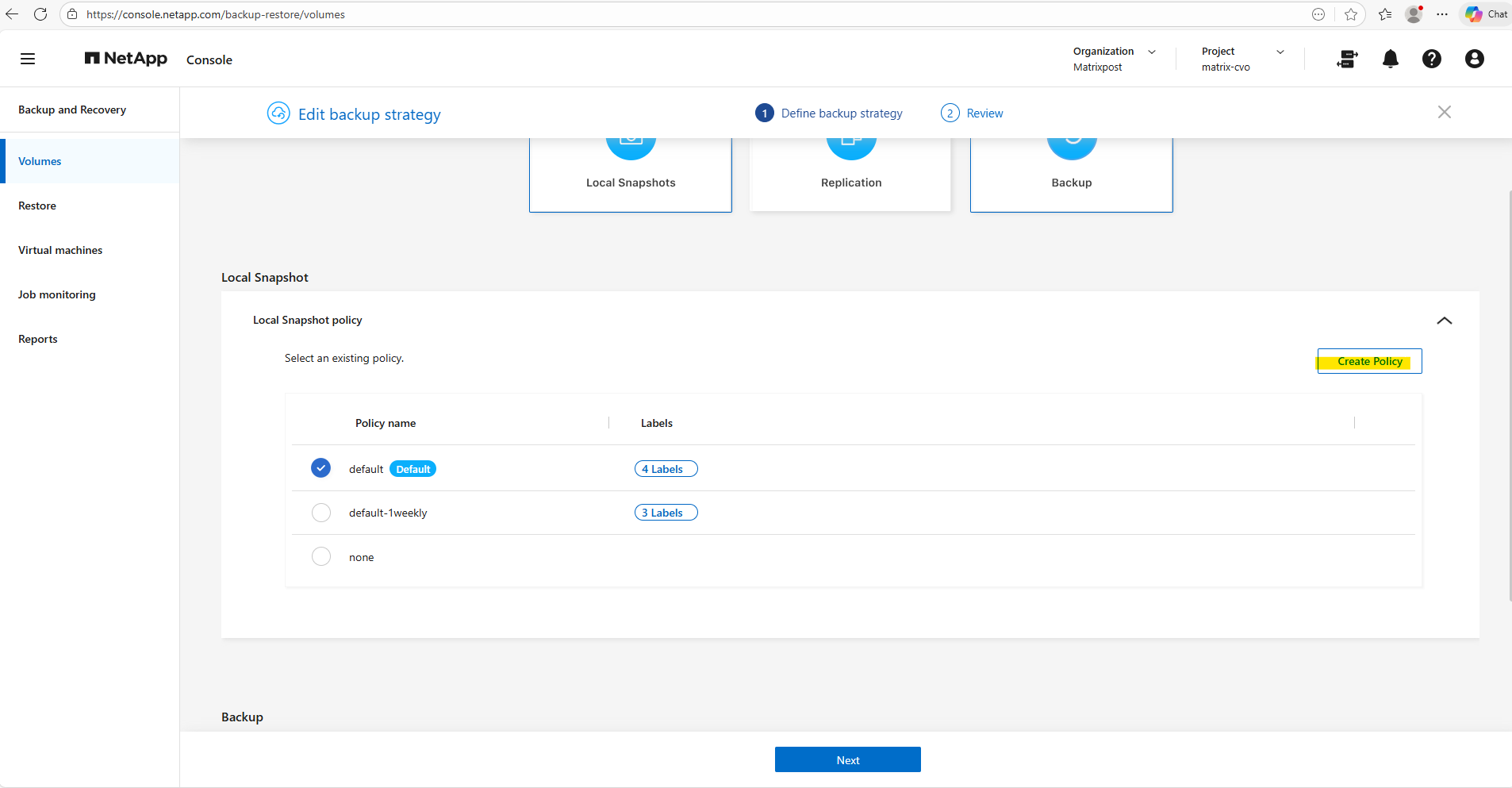1512x788 pixels.
Task: Refresh the browser page
Action: click(40, 14)
